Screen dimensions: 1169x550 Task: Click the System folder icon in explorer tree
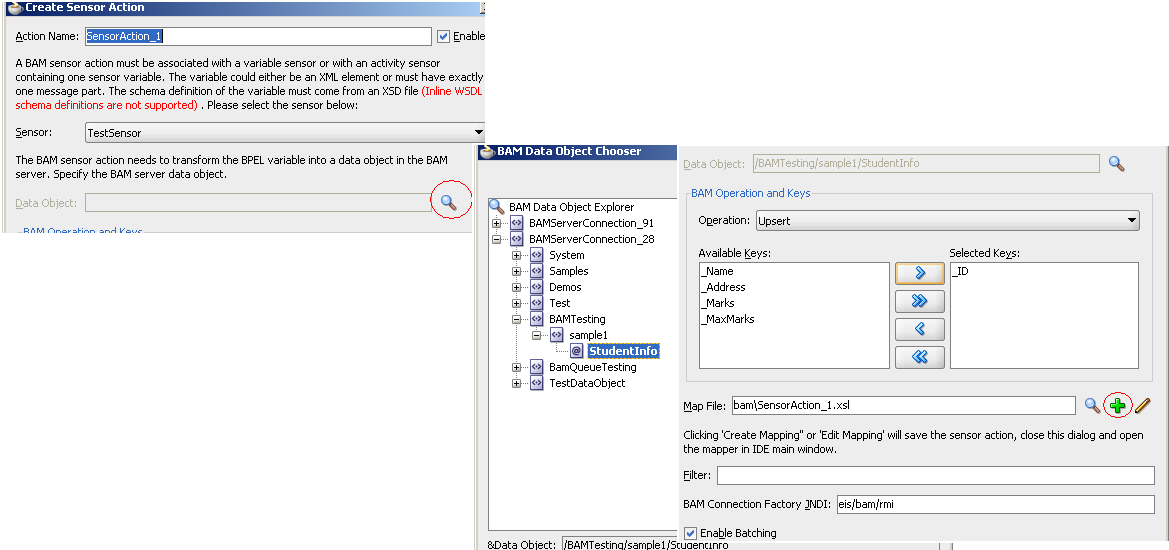click(x=537, y=255)
